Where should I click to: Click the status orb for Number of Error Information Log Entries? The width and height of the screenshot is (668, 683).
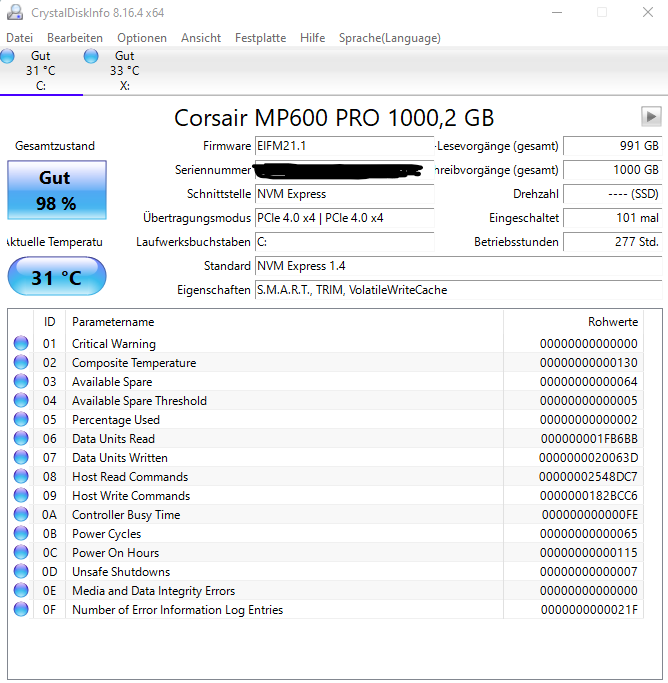tap(21, 609)
